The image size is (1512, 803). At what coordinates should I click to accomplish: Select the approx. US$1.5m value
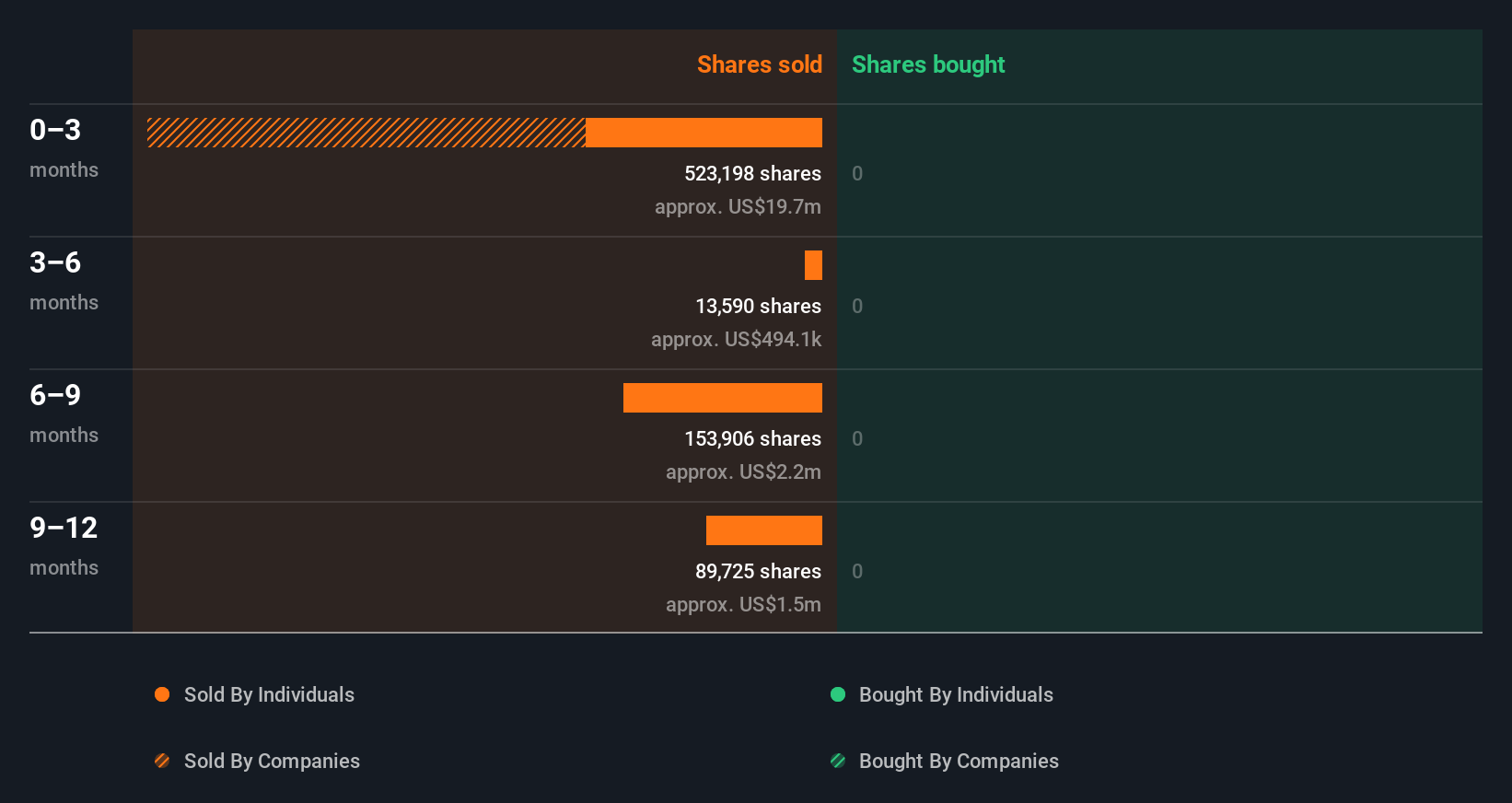click(x=743, y=605)
